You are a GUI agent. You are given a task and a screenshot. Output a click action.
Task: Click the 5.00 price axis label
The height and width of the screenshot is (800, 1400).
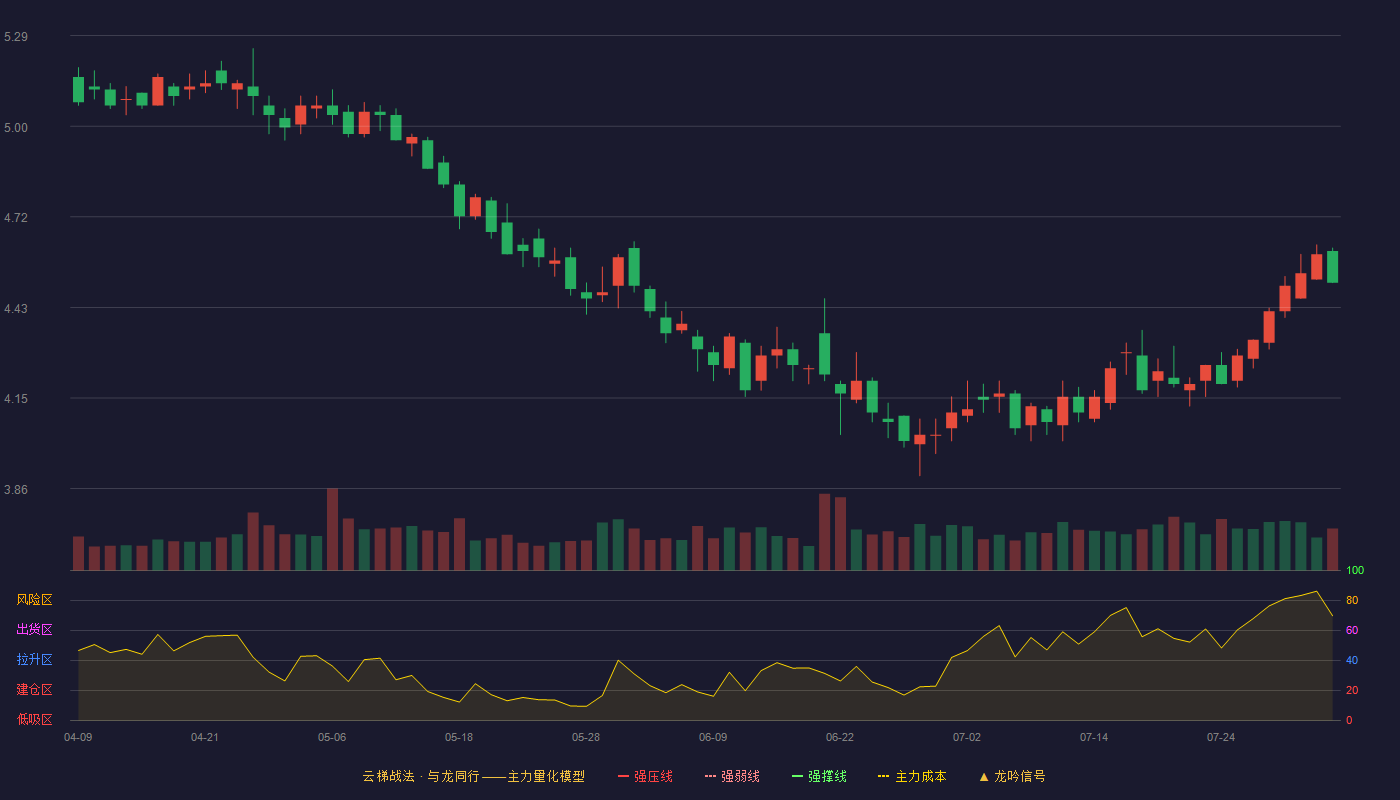[16, 128]
